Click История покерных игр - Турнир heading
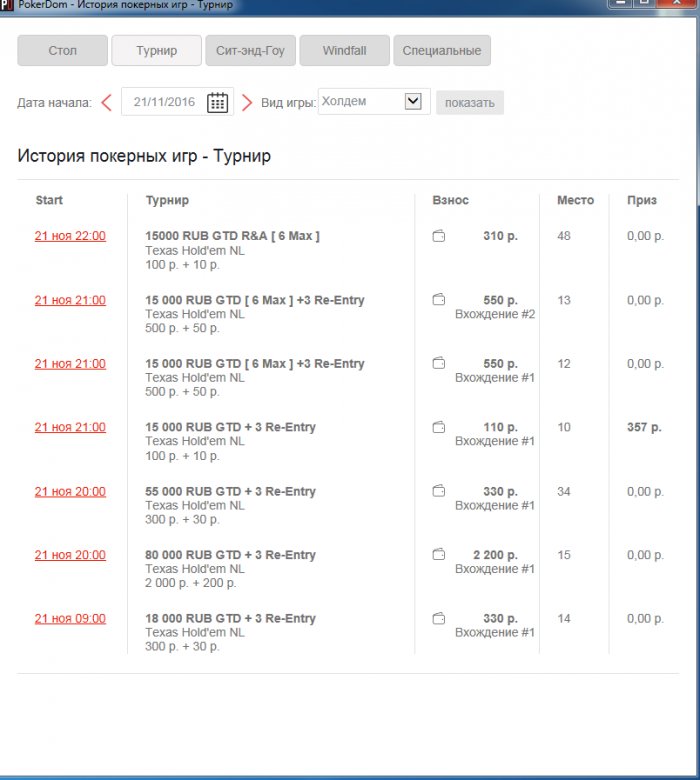 point(144,156)
